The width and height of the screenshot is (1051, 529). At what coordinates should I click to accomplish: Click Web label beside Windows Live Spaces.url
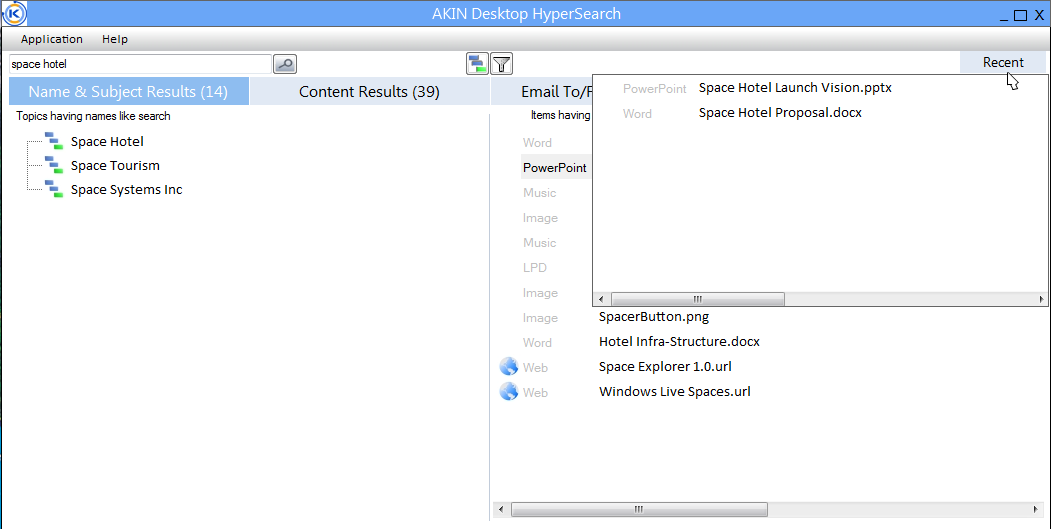coord(536,392)
